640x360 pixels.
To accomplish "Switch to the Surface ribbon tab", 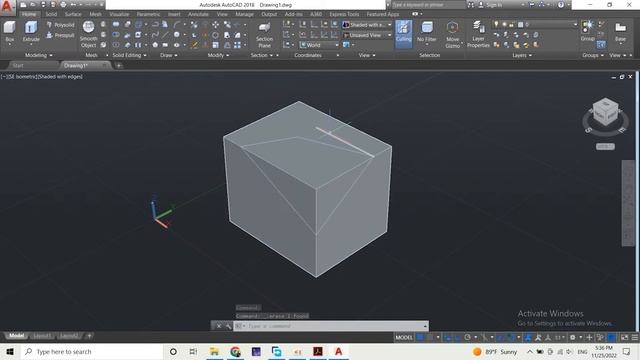I will tap(73, 14).
